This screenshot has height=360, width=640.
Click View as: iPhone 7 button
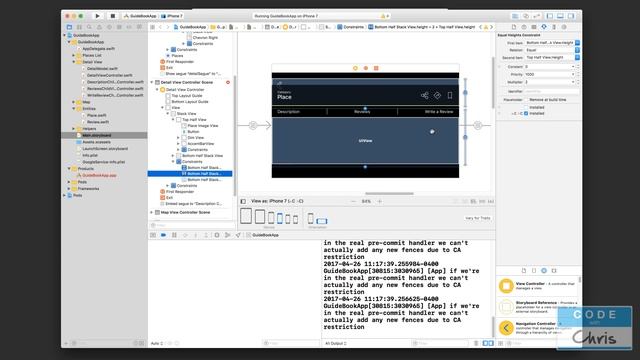(x=277, y=201)
